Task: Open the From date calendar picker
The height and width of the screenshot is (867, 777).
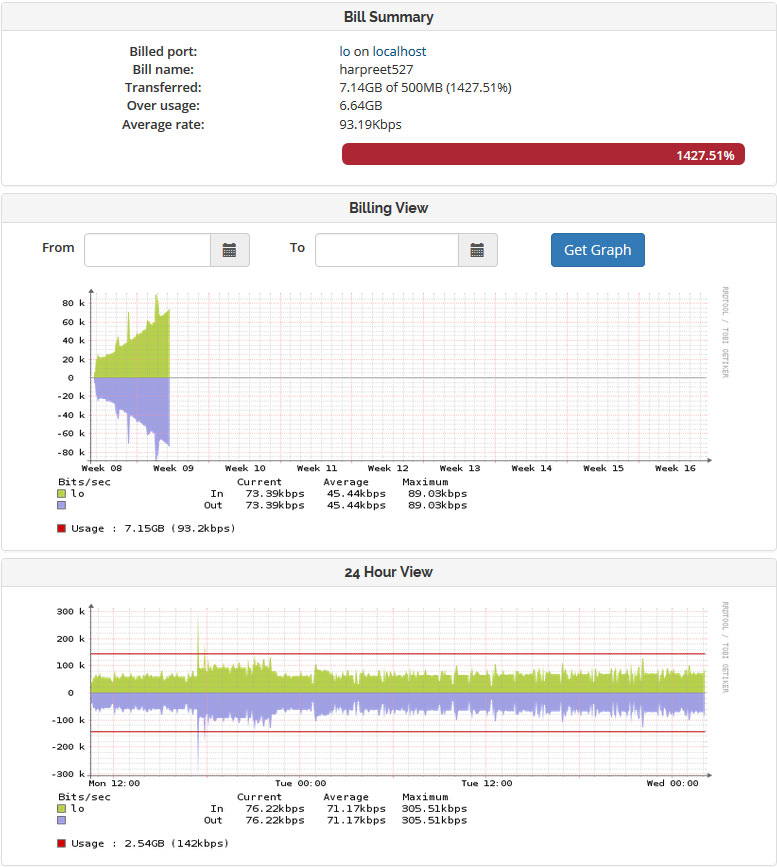Action: [x=229, y=250]
